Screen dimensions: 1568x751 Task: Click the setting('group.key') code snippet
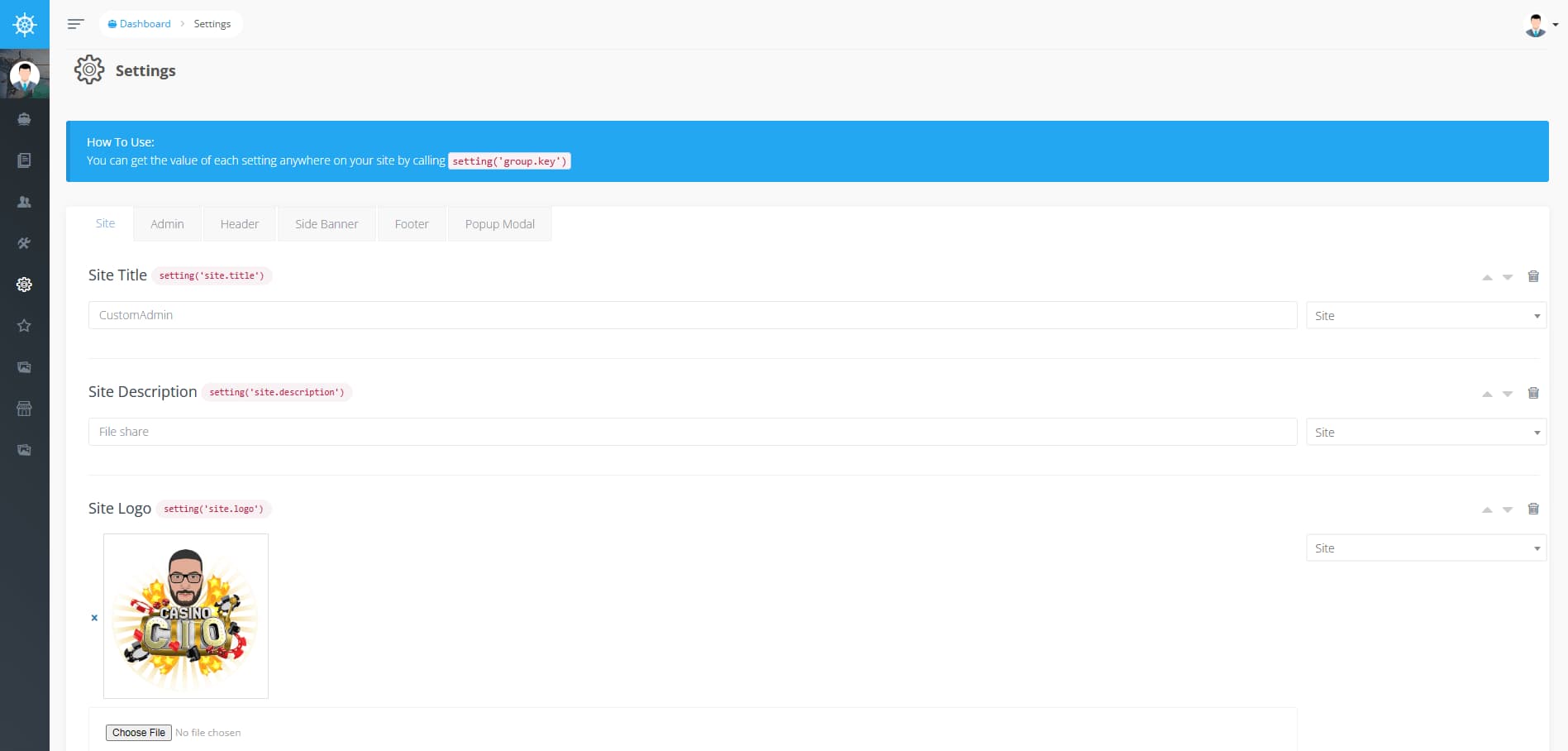(x=509, y=161)
